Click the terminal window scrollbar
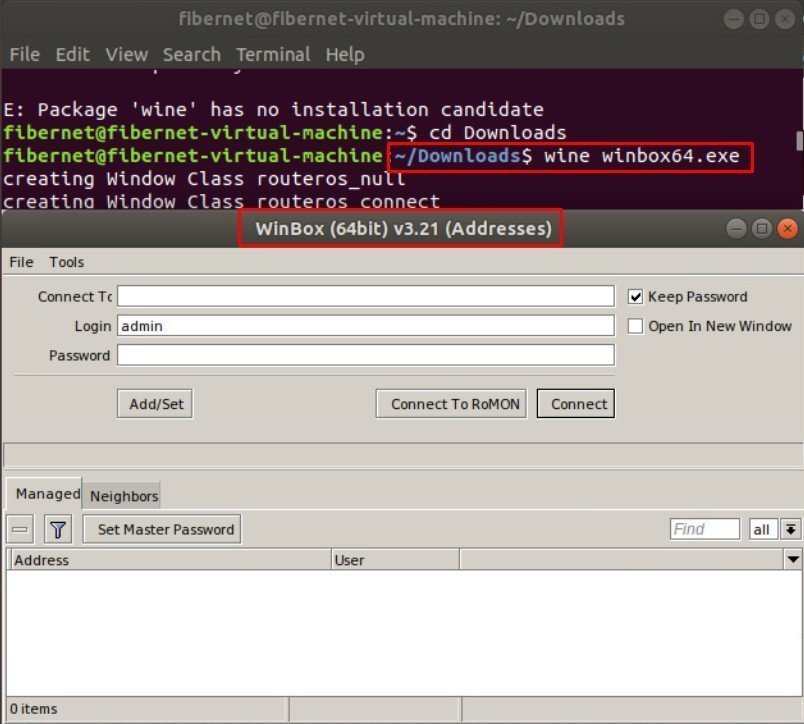 click(799, 141)
